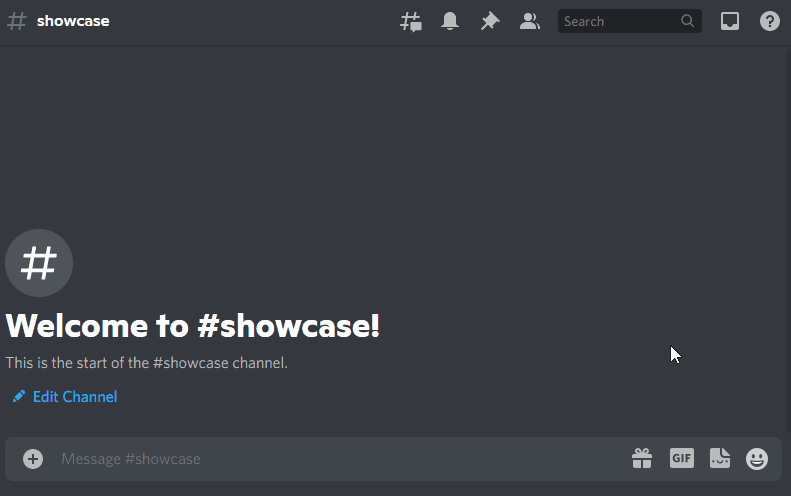Open the Edit Channel link
Screen dimensions: 791x496
coord(75,397)
